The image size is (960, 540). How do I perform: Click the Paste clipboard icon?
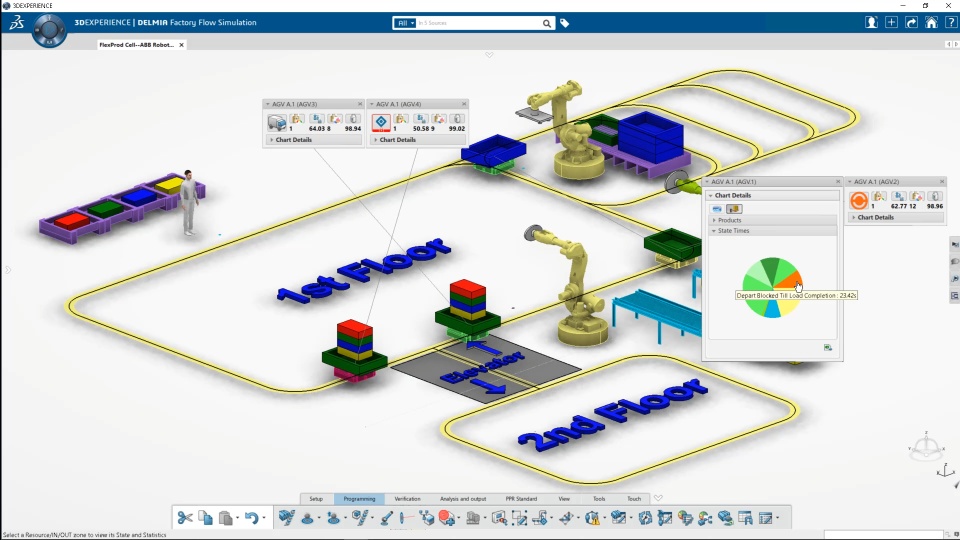coord(225,518)
